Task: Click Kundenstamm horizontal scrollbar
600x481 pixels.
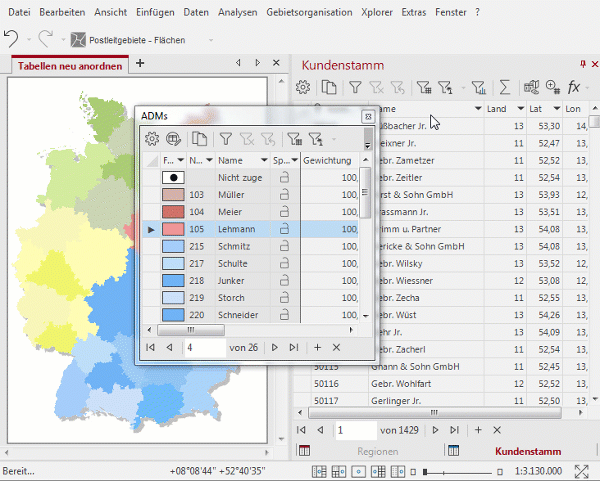Action: tap(435, 413)
